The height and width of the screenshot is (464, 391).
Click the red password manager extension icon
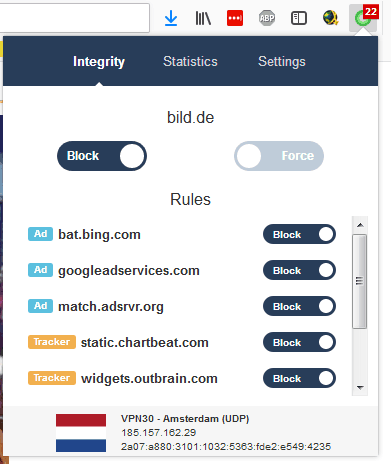(235, 18)
